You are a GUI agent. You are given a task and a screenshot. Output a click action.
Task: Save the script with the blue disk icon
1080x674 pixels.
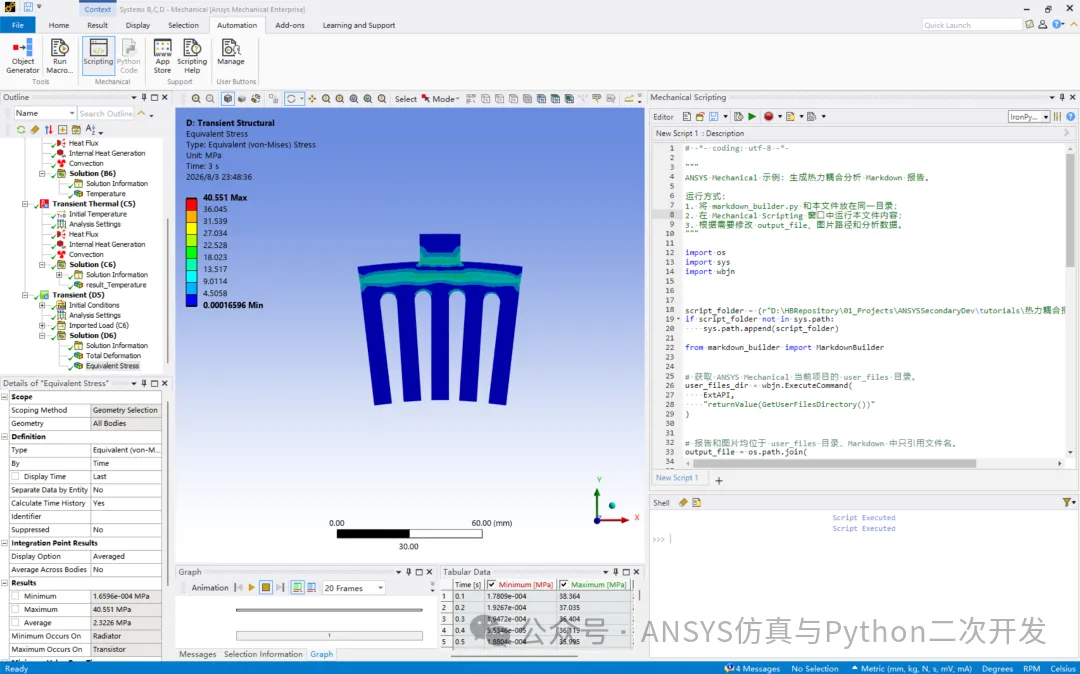tap(713, 116)
